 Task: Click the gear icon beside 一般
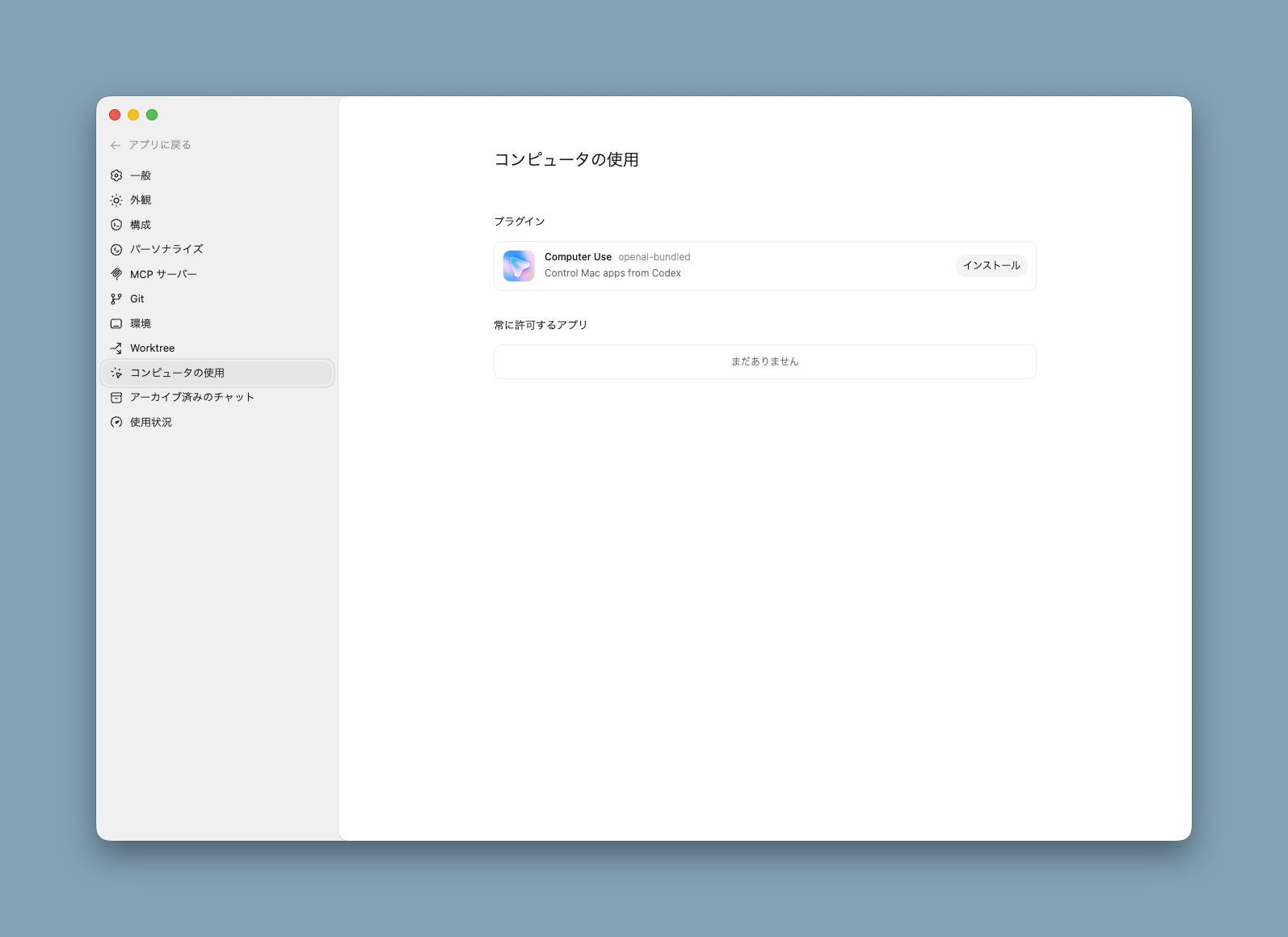tap(116, 175)
